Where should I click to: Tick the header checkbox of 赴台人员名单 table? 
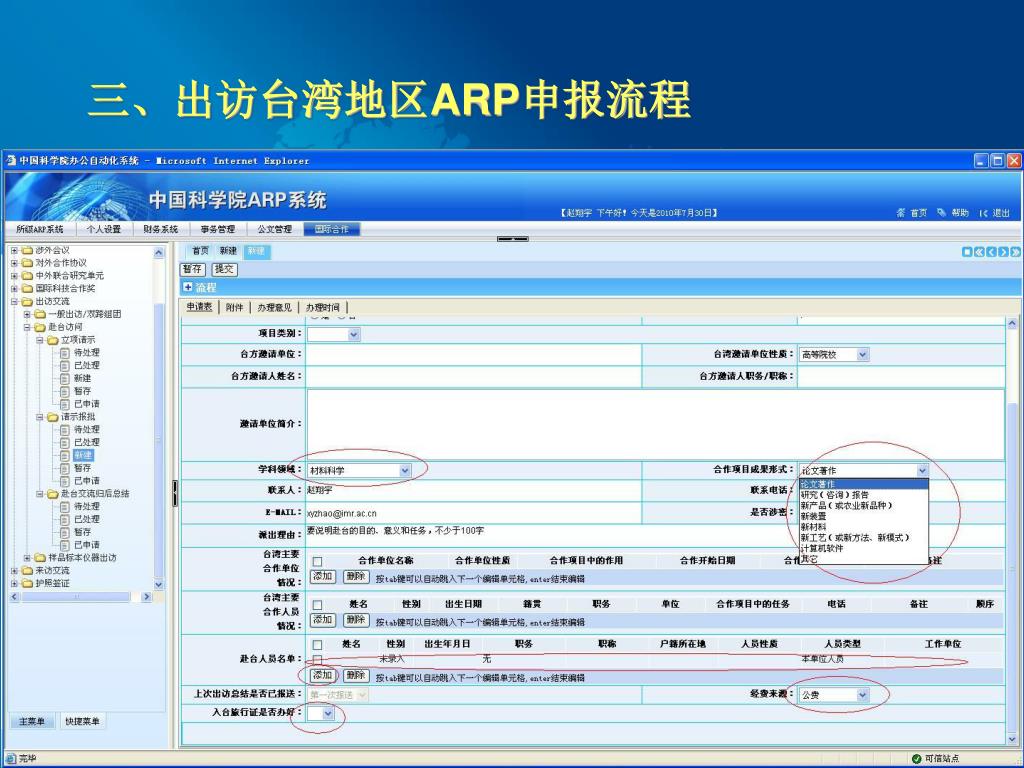[x=317, y=645]
